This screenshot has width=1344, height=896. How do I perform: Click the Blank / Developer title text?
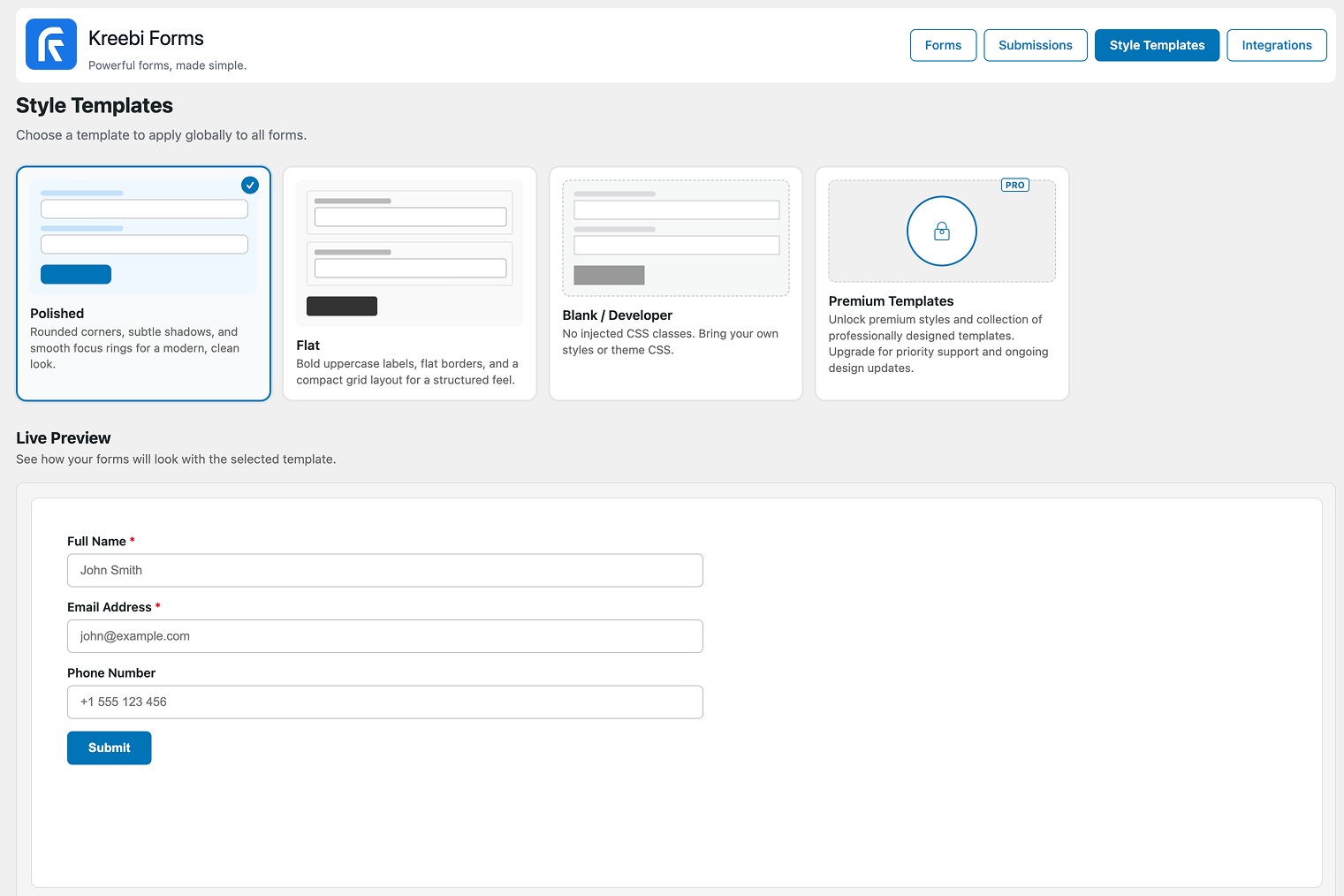[618, 315]
